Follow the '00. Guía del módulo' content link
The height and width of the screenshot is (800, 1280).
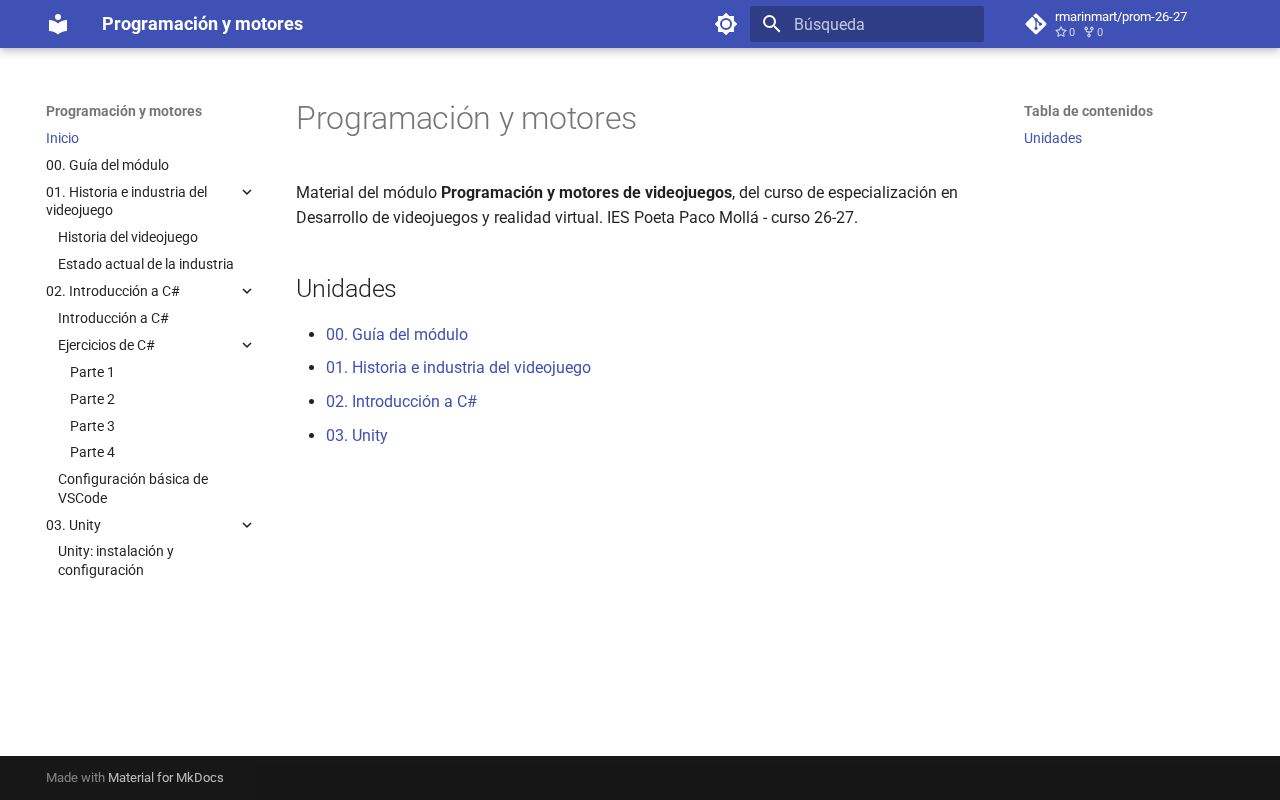[x=397, y=334]
